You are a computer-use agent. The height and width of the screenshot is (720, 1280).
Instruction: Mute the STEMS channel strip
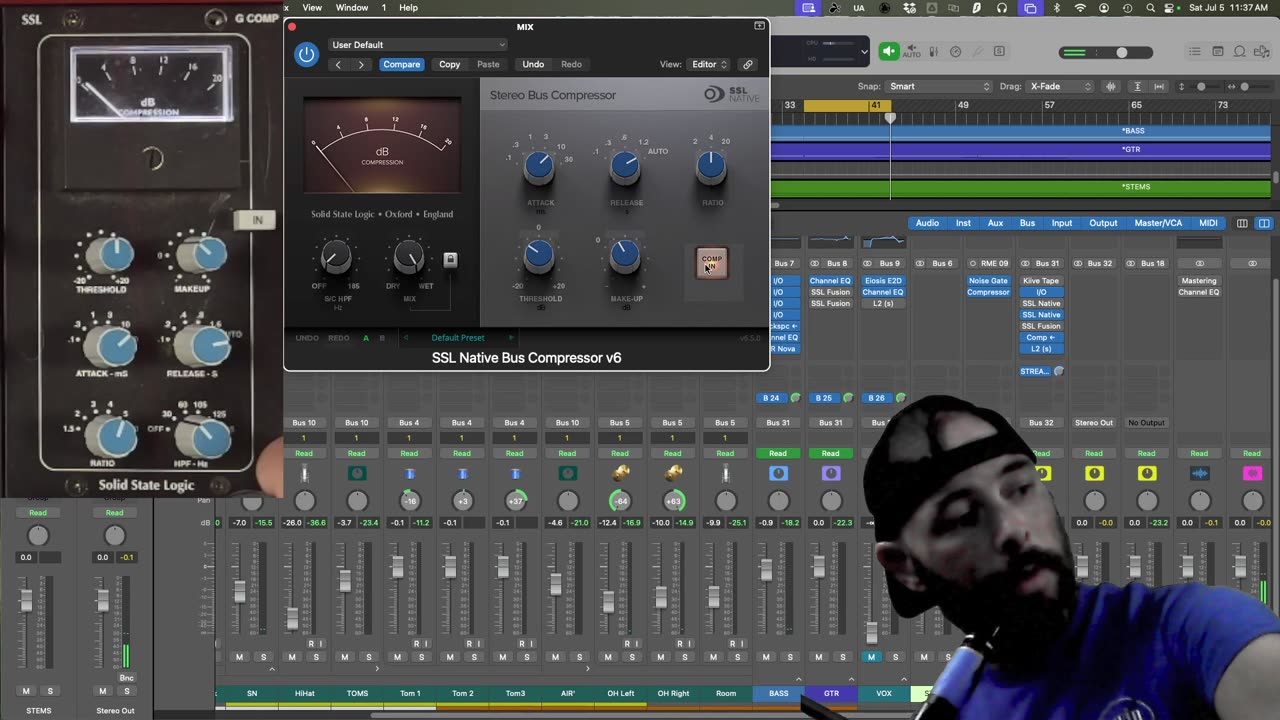pos(26,691)
